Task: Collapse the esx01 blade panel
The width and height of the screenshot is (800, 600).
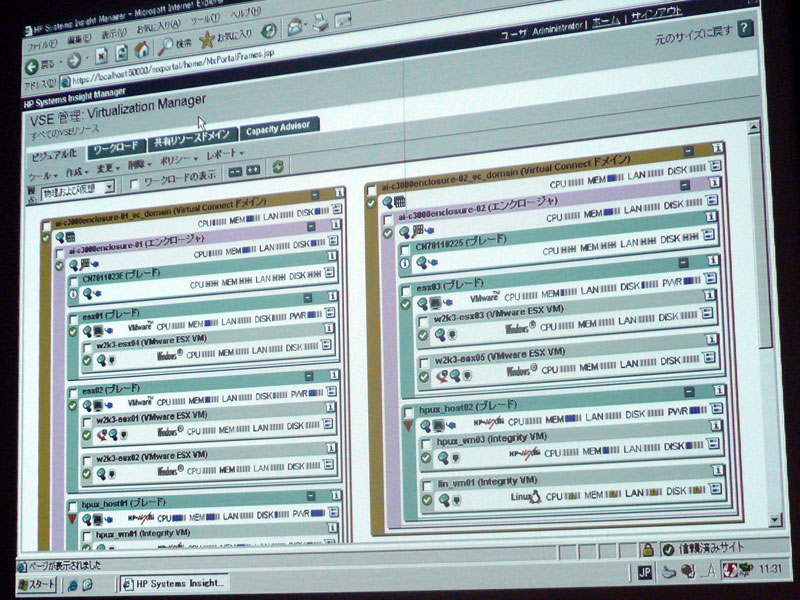Action: (x=308, y=297)
